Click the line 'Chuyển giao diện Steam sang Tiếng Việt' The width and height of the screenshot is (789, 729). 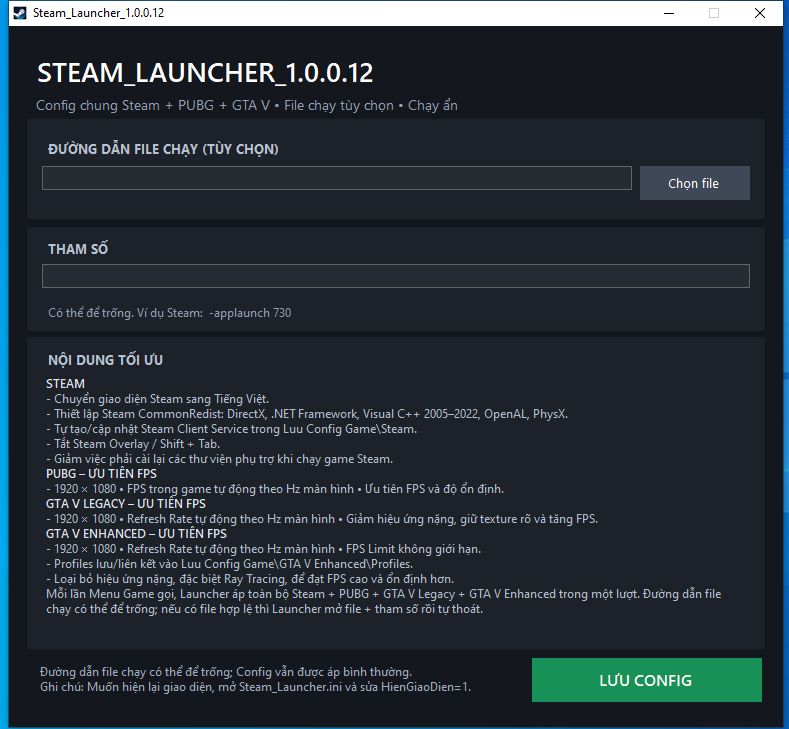[x=157, y=399]
